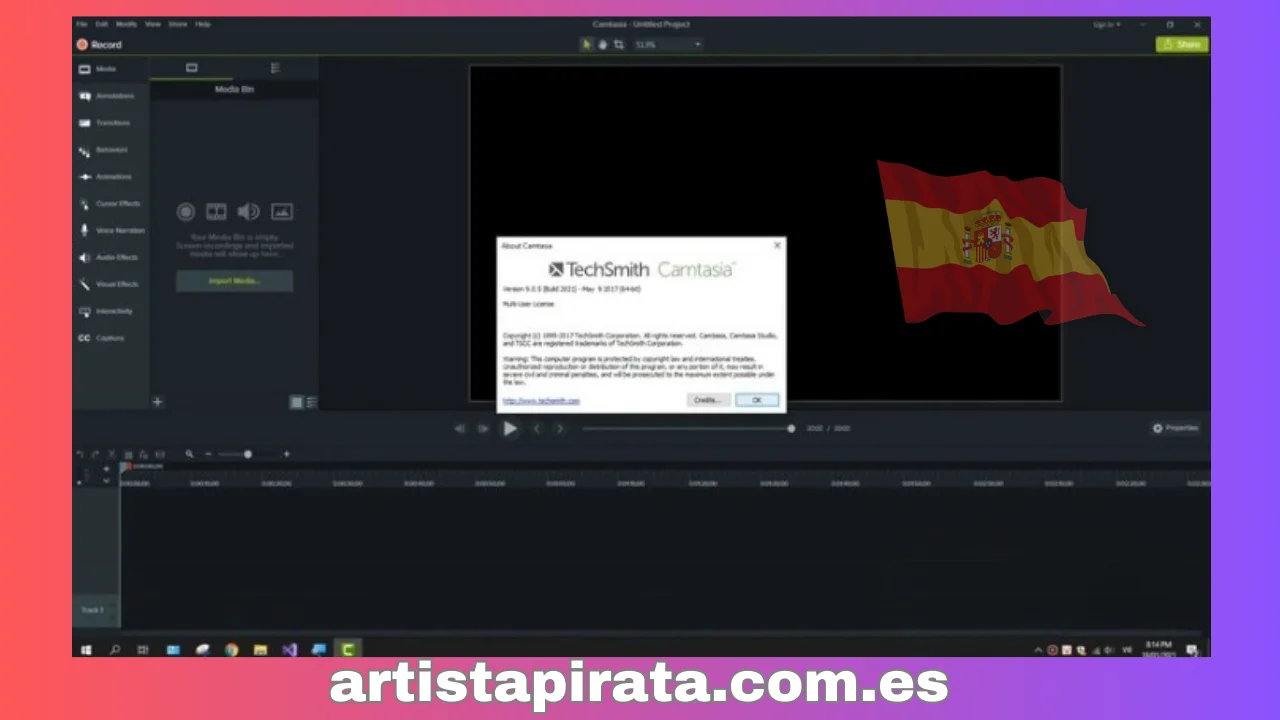This screenshot has width=1280, height=720.
Task: Click the video clip icon in Media Bin
Action: tap(217, 211)
